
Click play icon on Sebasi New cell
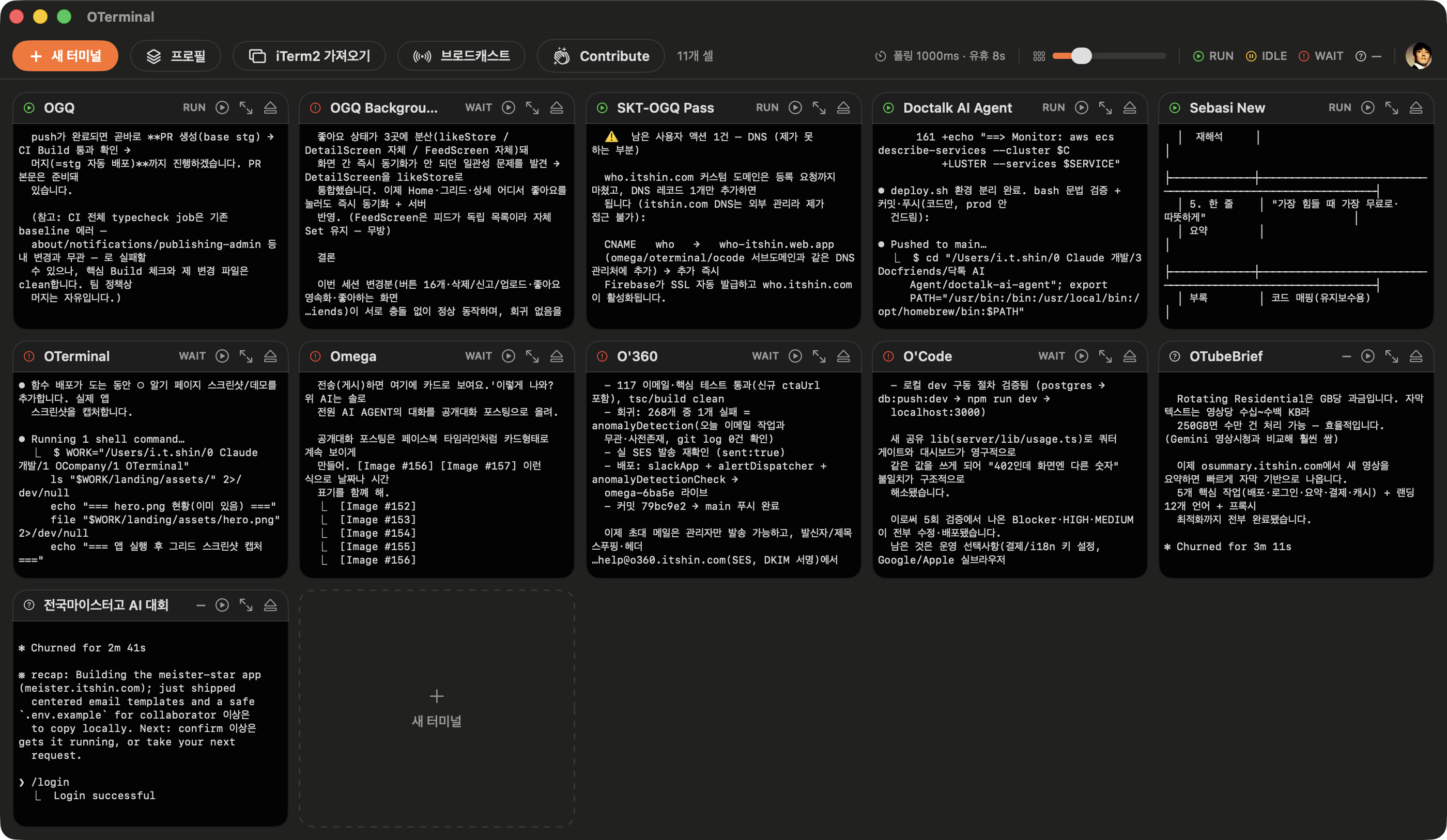pyautogui.click(x=1368, y=107)
